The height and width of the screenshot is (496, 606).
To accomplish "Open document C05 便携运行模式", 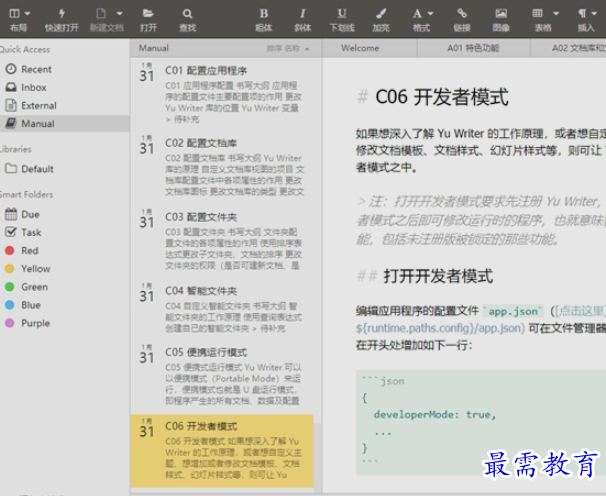I will (x=222, y=377).
